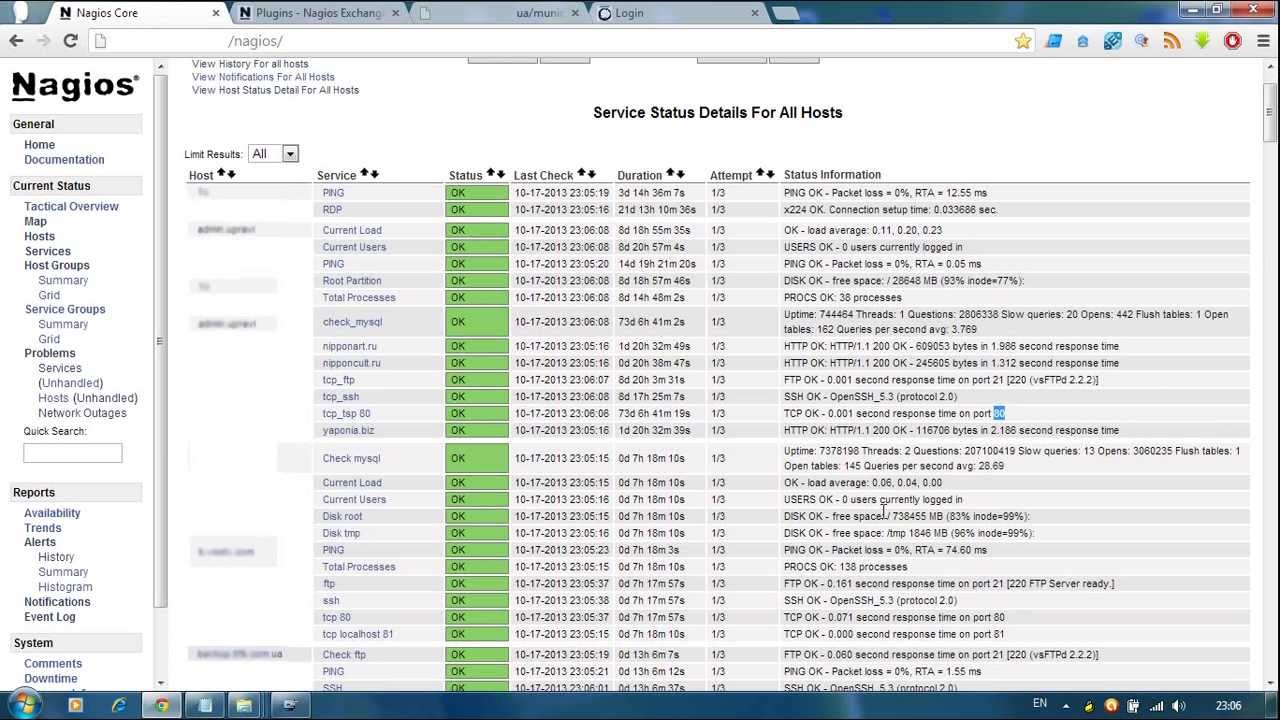Open Chrome taskbar icon
The width and height of the screenshot is (1280, 720).
coord(161,706)
